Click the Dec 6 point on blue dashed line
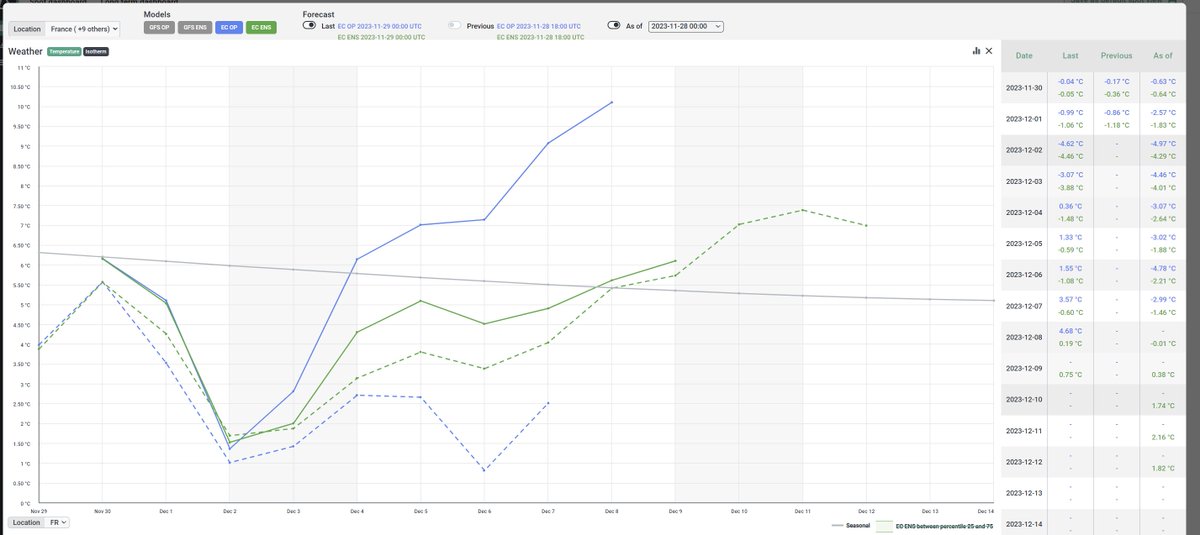Image resolution: width=1200 pixels, height=535 pixels. tap(484, 470)
